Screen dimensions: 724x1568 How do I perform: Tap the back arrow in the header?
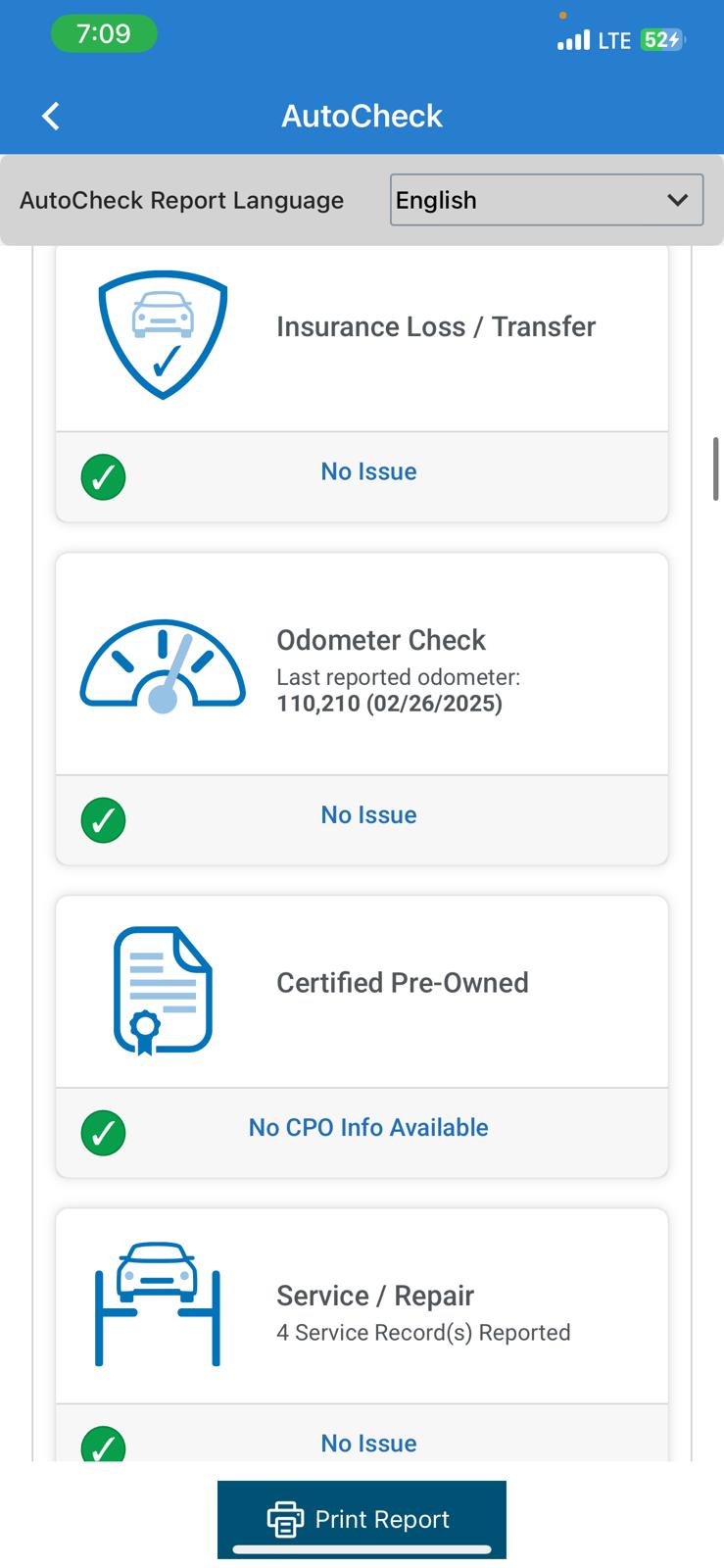pyautogui.click(x=51, y=116)
